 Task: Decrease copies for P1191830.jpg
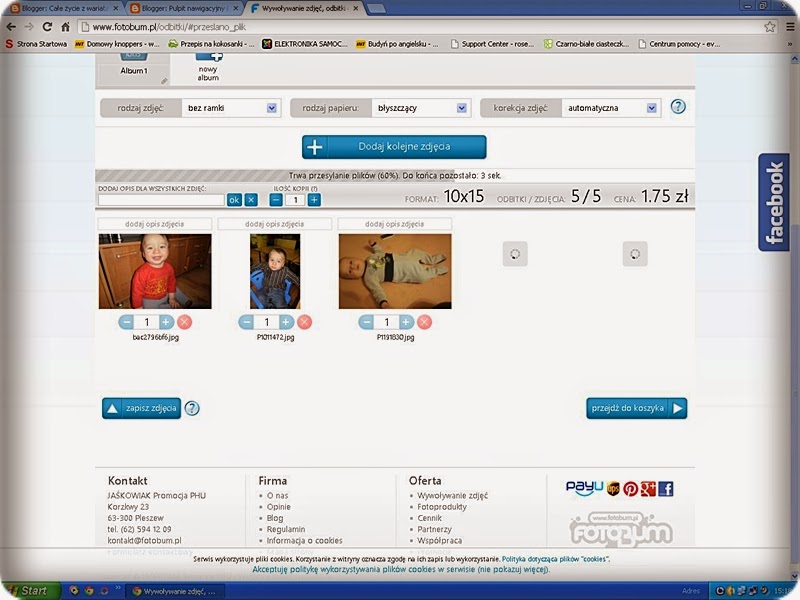[x=366, y=322]
